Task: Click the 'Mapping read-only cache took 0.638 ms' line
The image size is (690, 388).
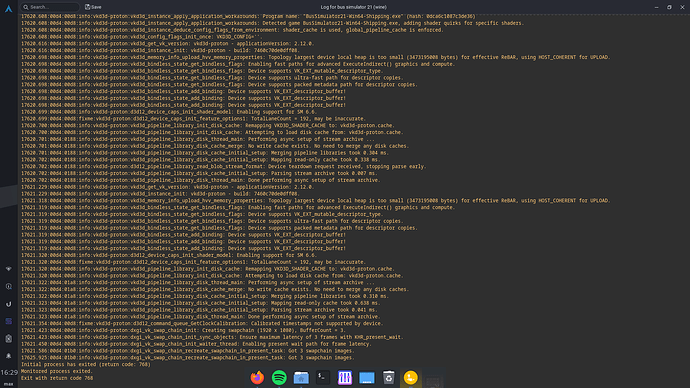Action: (201, 303)
